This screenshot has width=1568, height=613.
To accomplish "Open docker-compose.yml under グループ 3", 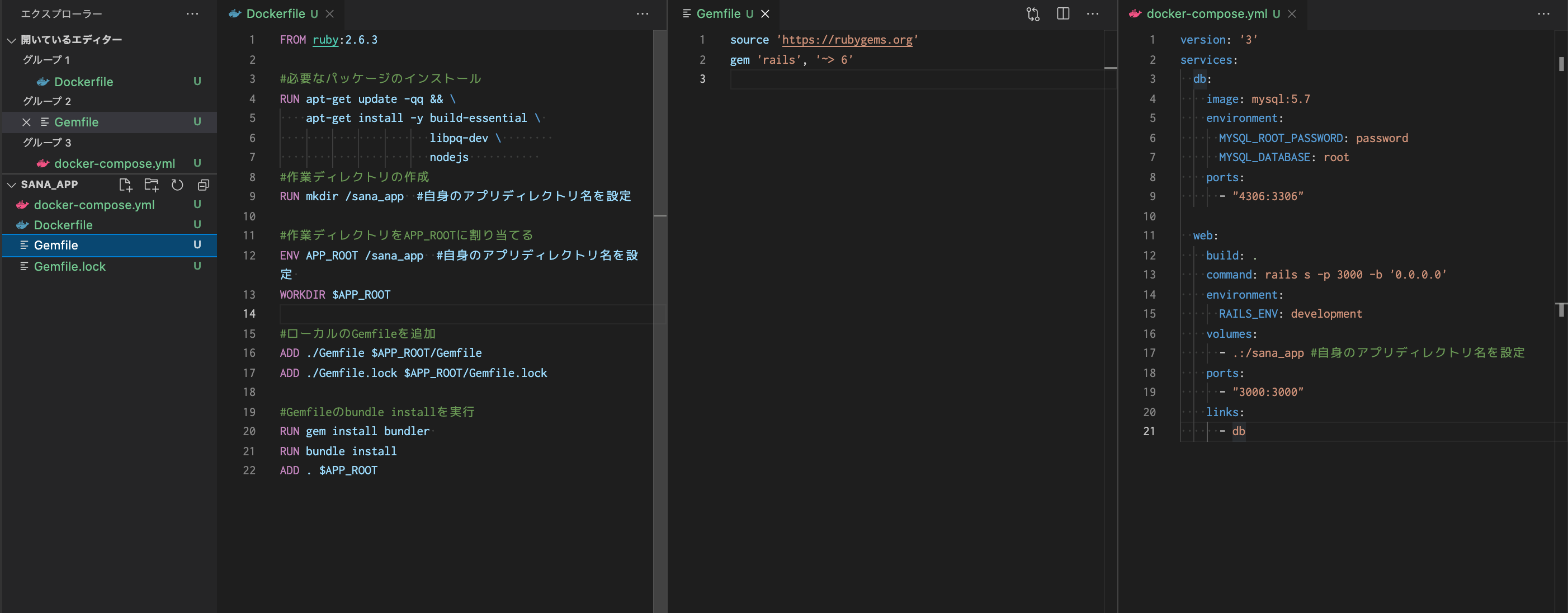I will click(x=110, y=163).
